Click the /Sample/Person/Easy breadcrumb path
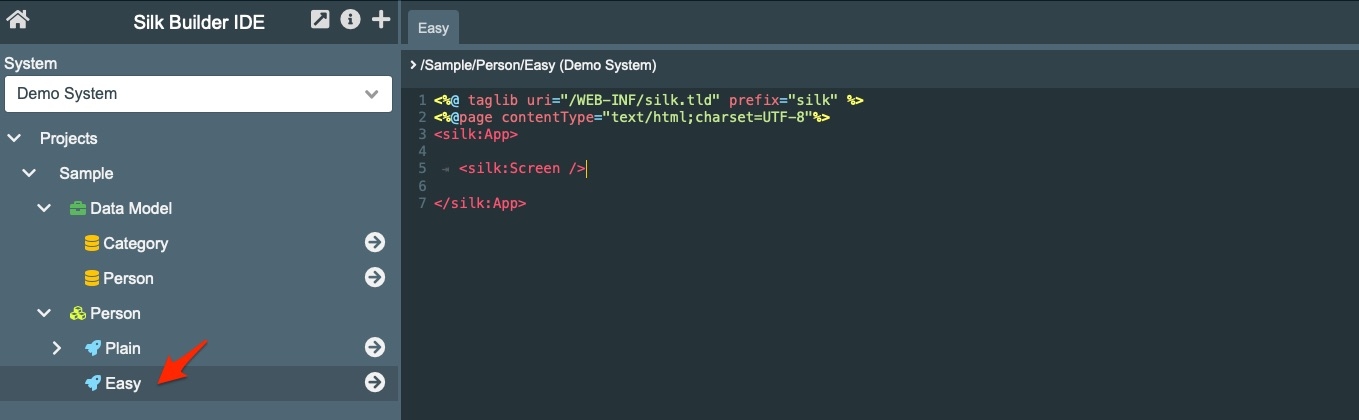1359x420 pixels. point(538,65)
